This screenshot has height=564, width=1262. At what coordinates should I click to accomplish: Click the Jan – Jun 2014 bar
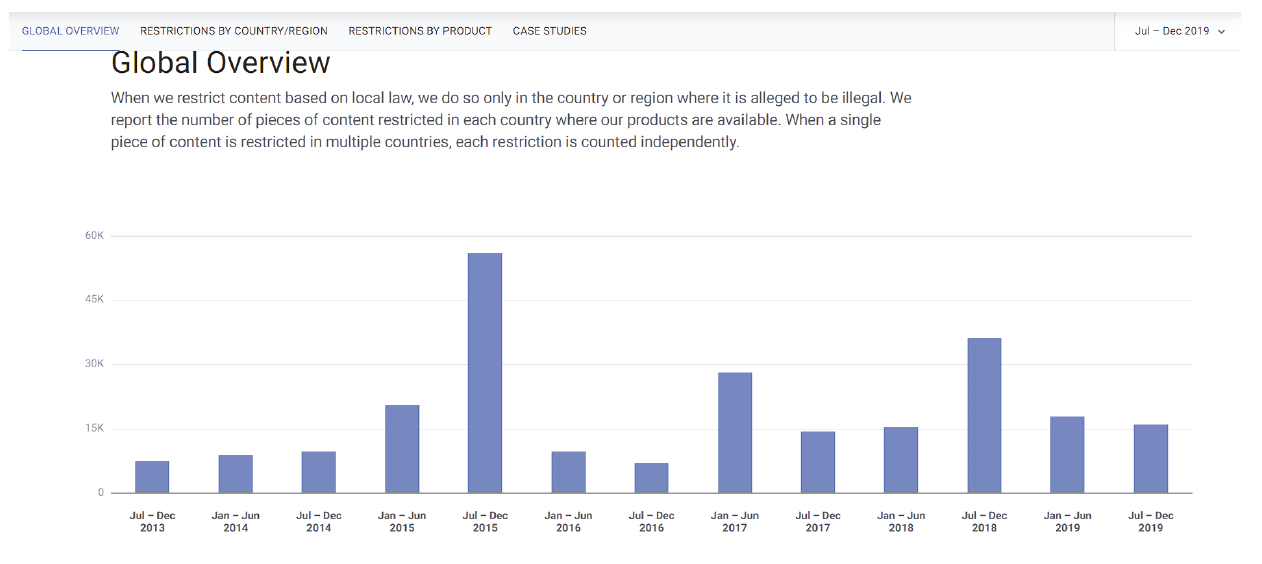(236, 474)
